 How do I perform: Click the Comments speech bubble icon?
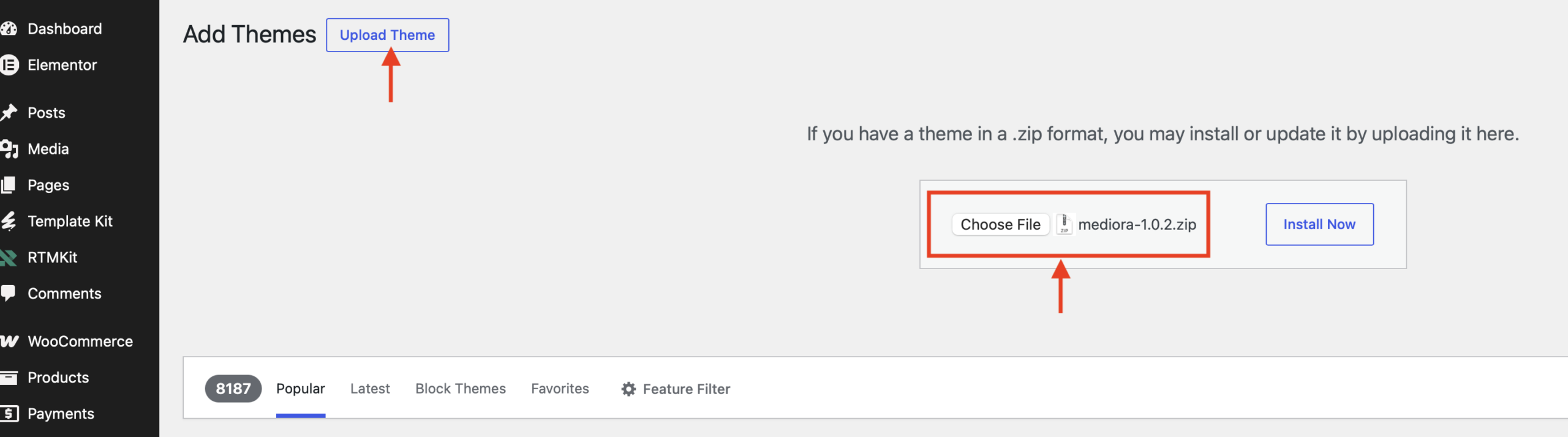point(8,294)
